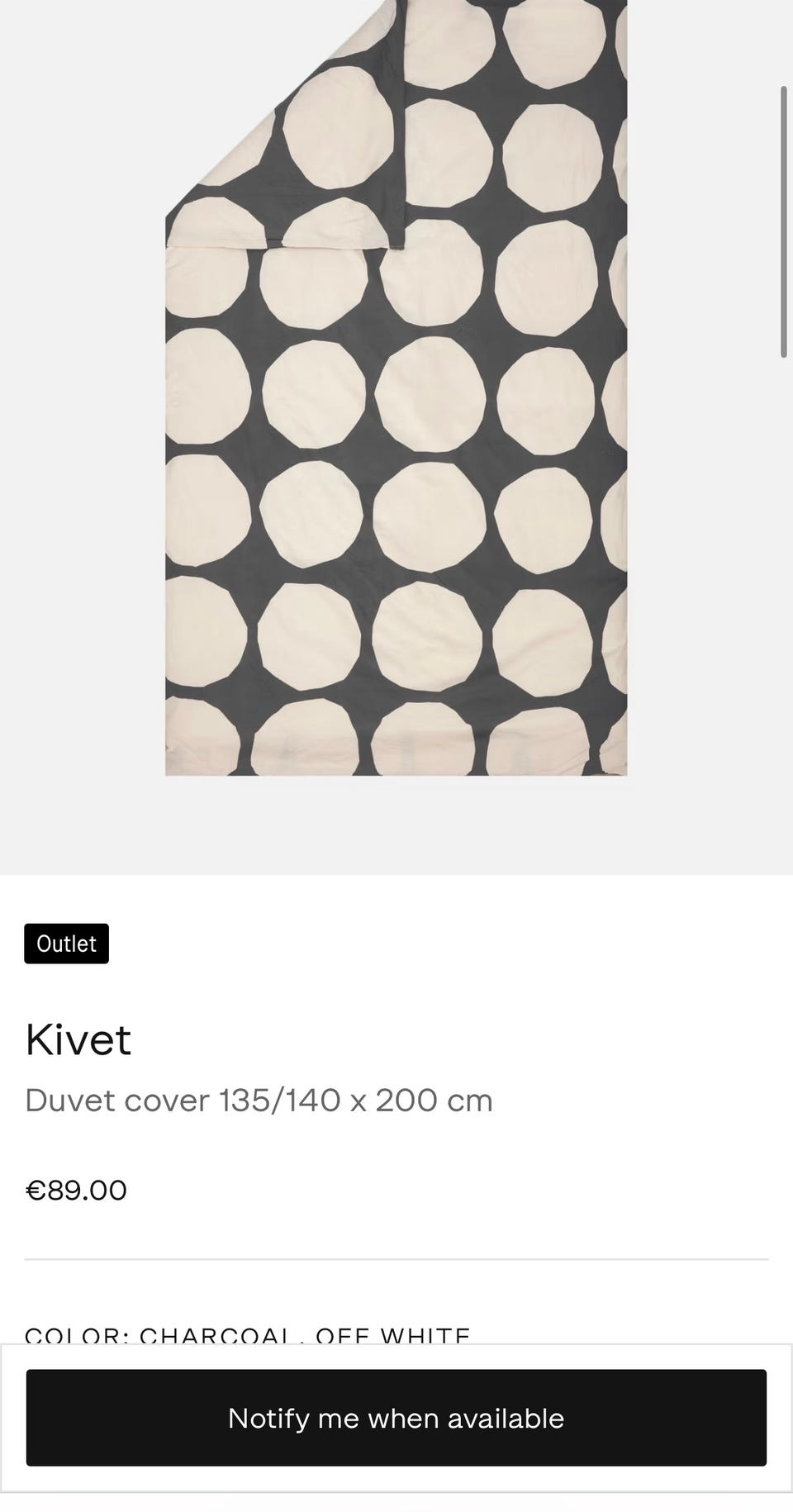Open the Kivet duvet cover product image
This screenshot has height=1512, width=793.
tap(396, 388)
